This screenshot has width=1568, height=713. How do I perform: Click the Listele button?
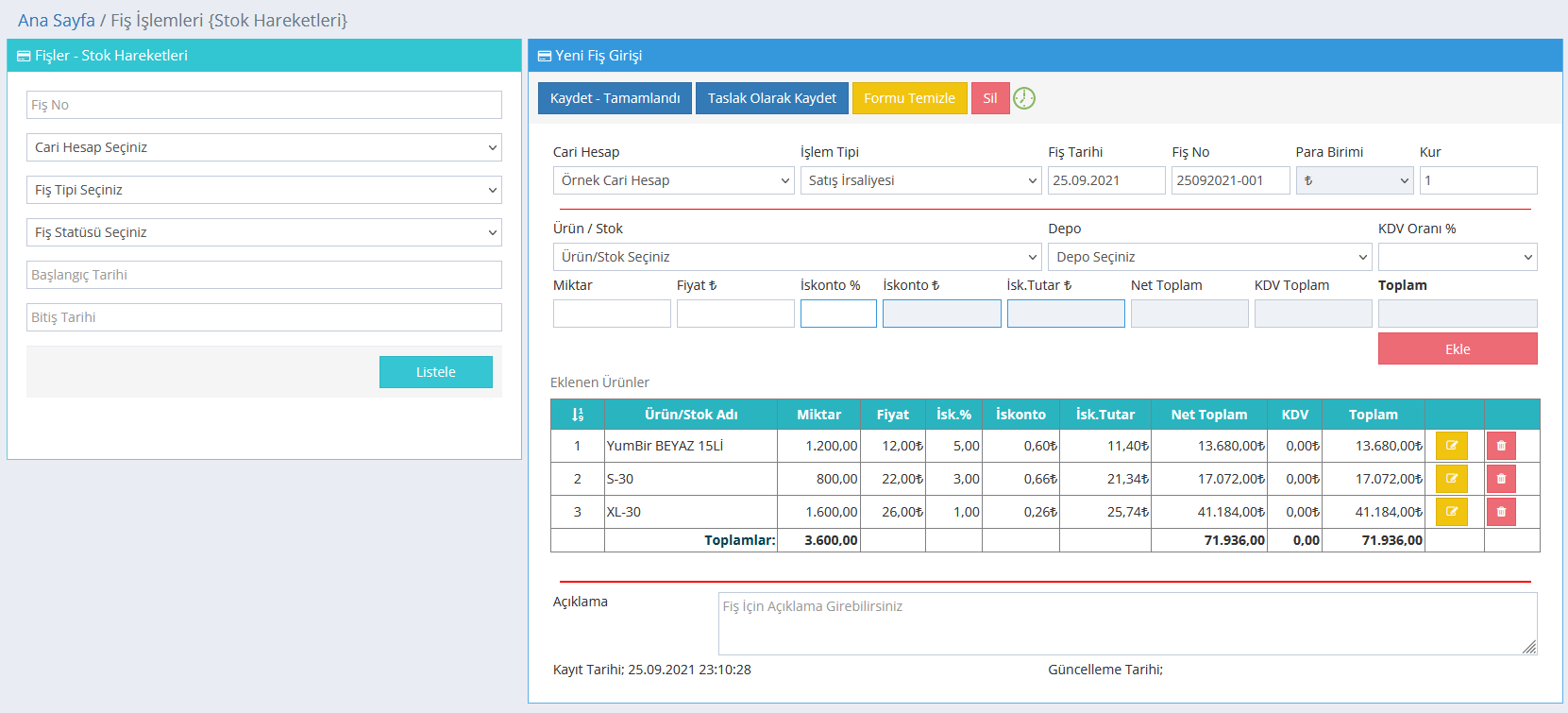coord(436,372)
